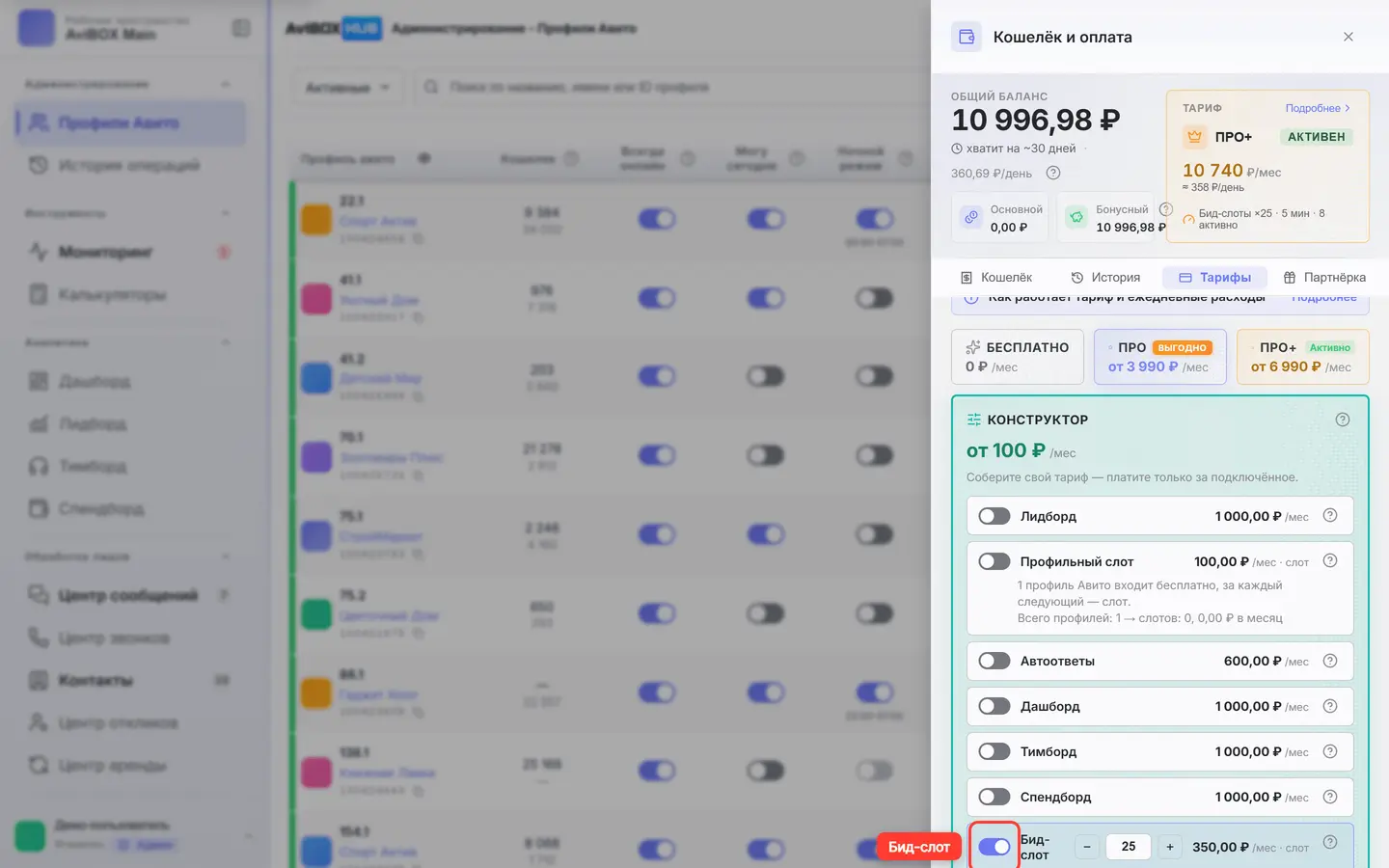Click the help icon for Спендборд
The image size is (1389, 868).
[x=1330, y=797]
